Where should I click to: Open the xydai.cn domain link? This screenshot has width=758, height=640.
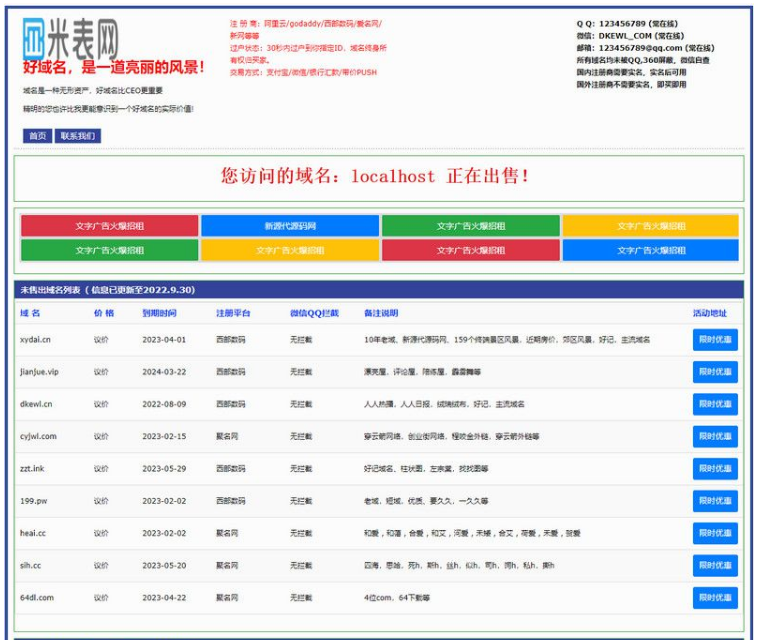(x=35, y=340)
